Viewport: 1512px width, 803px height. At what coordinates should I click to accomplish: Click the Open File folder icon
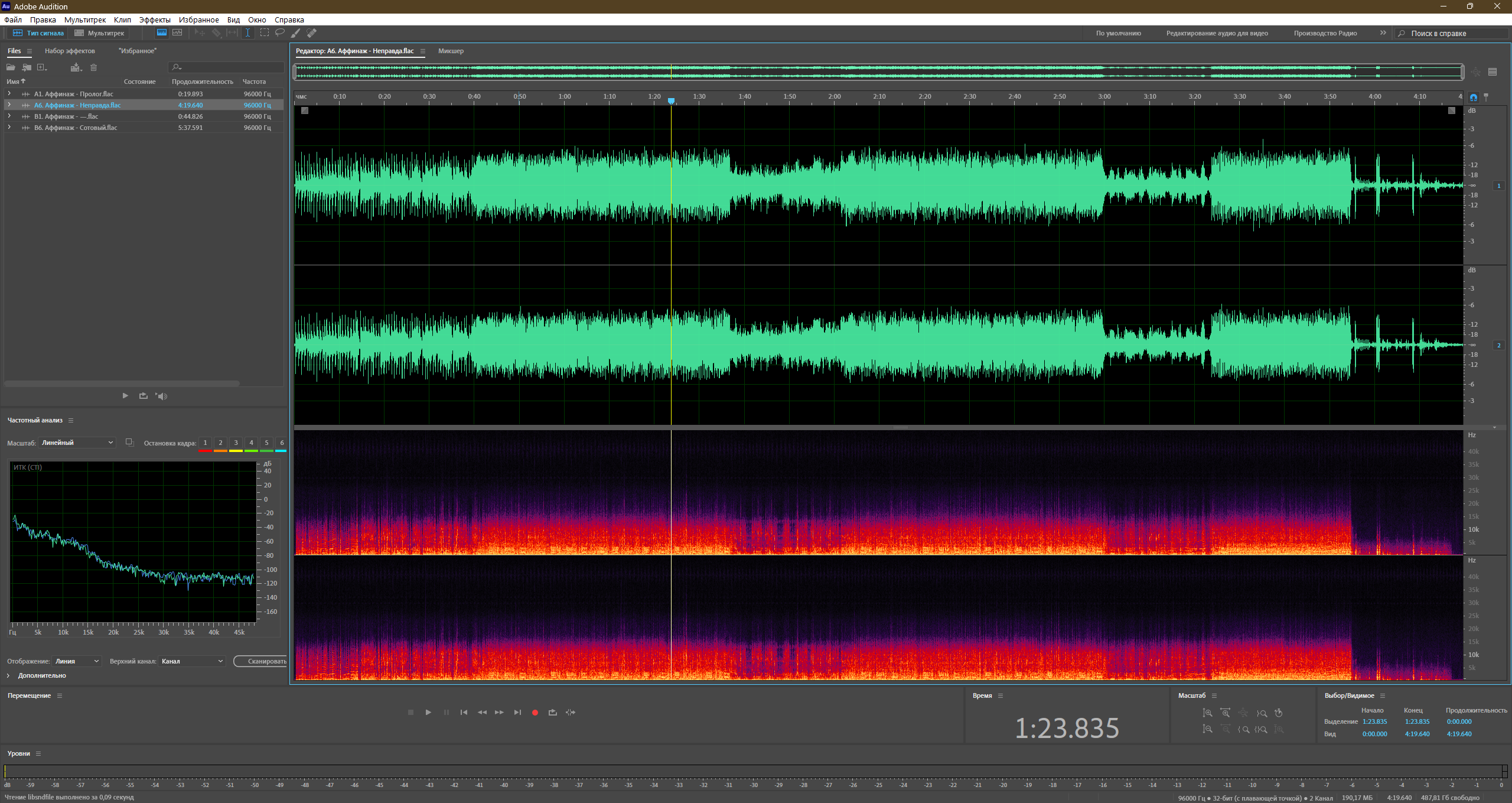pos(11,67)
